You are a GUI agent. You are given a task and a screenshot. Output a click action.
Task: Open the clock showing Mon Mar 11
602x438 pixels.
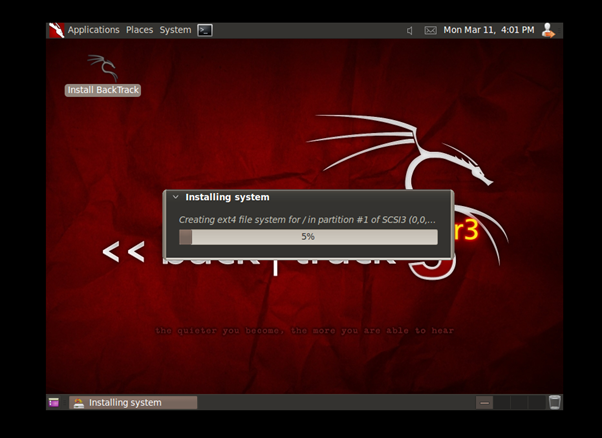[x=489, y=30]
